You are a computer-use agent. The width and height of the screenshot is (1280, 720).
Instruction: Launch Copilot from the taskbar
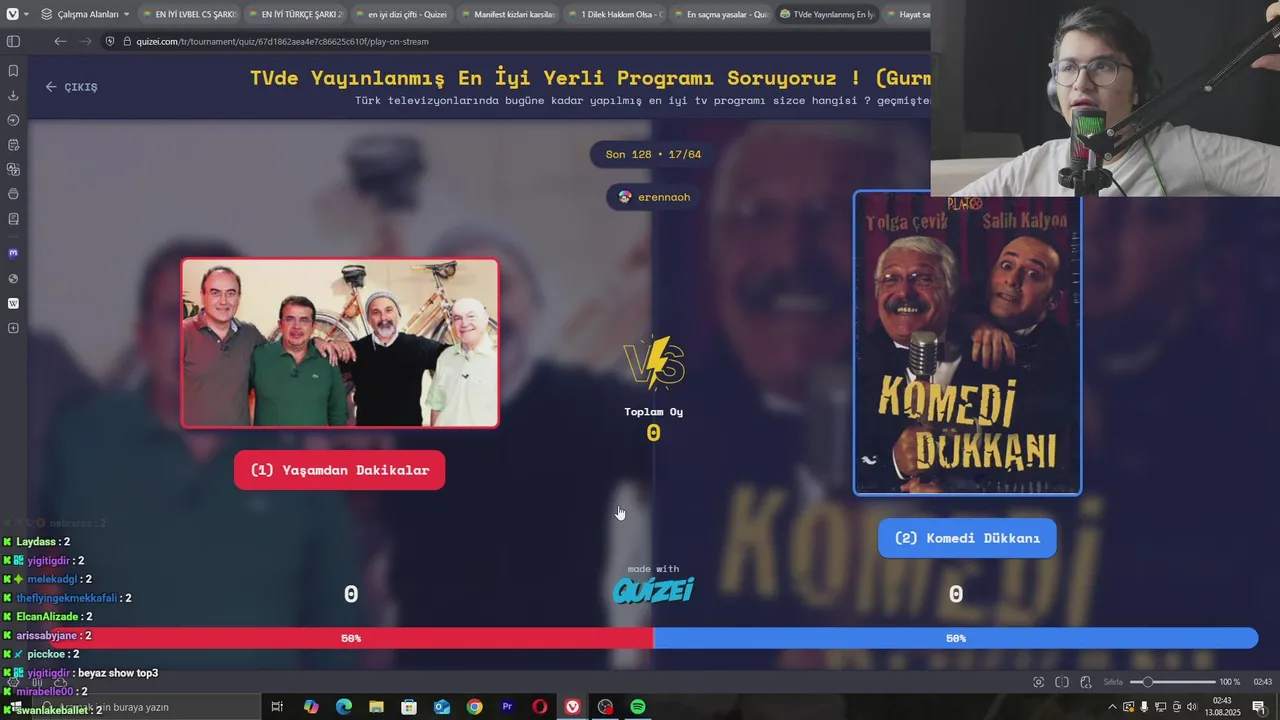(311, 707)
